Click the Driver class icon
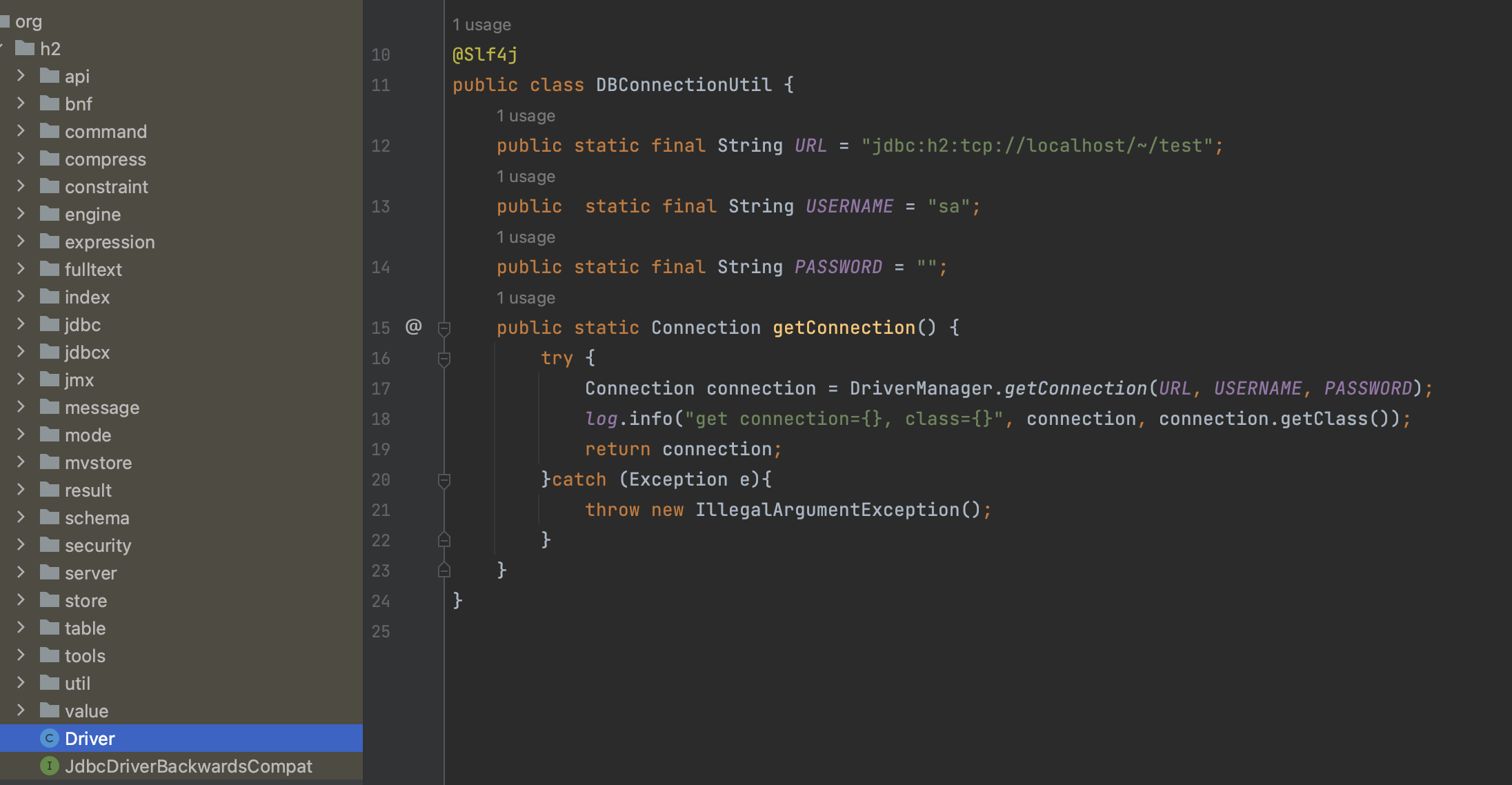Screen dimensions: 1512x785 (49, 738)
